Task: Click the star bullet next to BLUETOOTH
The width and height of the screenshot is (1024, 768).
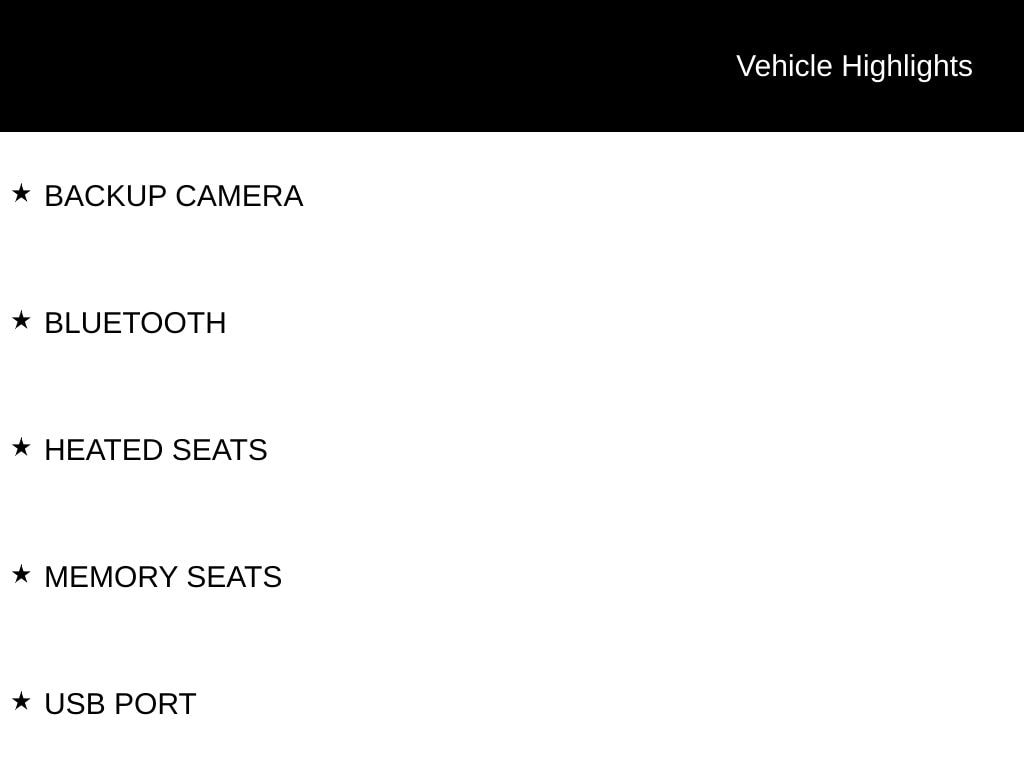Action: tap(22, 321)
